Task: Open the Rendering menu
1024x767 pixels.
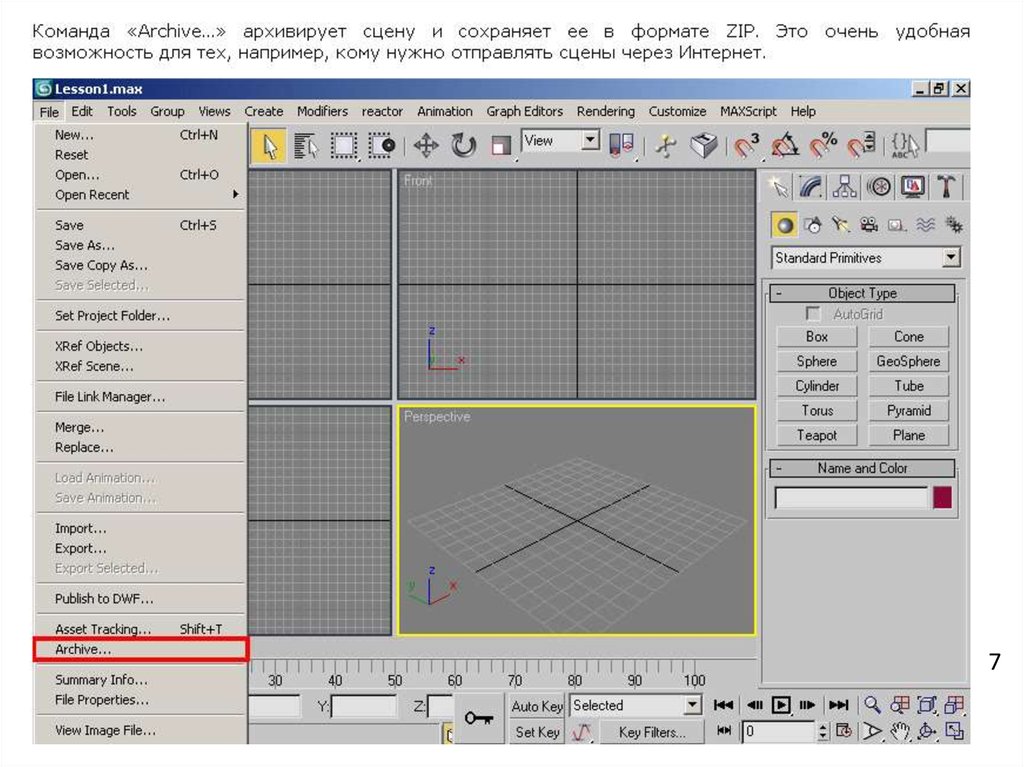Action: click(x=605, y=111)
